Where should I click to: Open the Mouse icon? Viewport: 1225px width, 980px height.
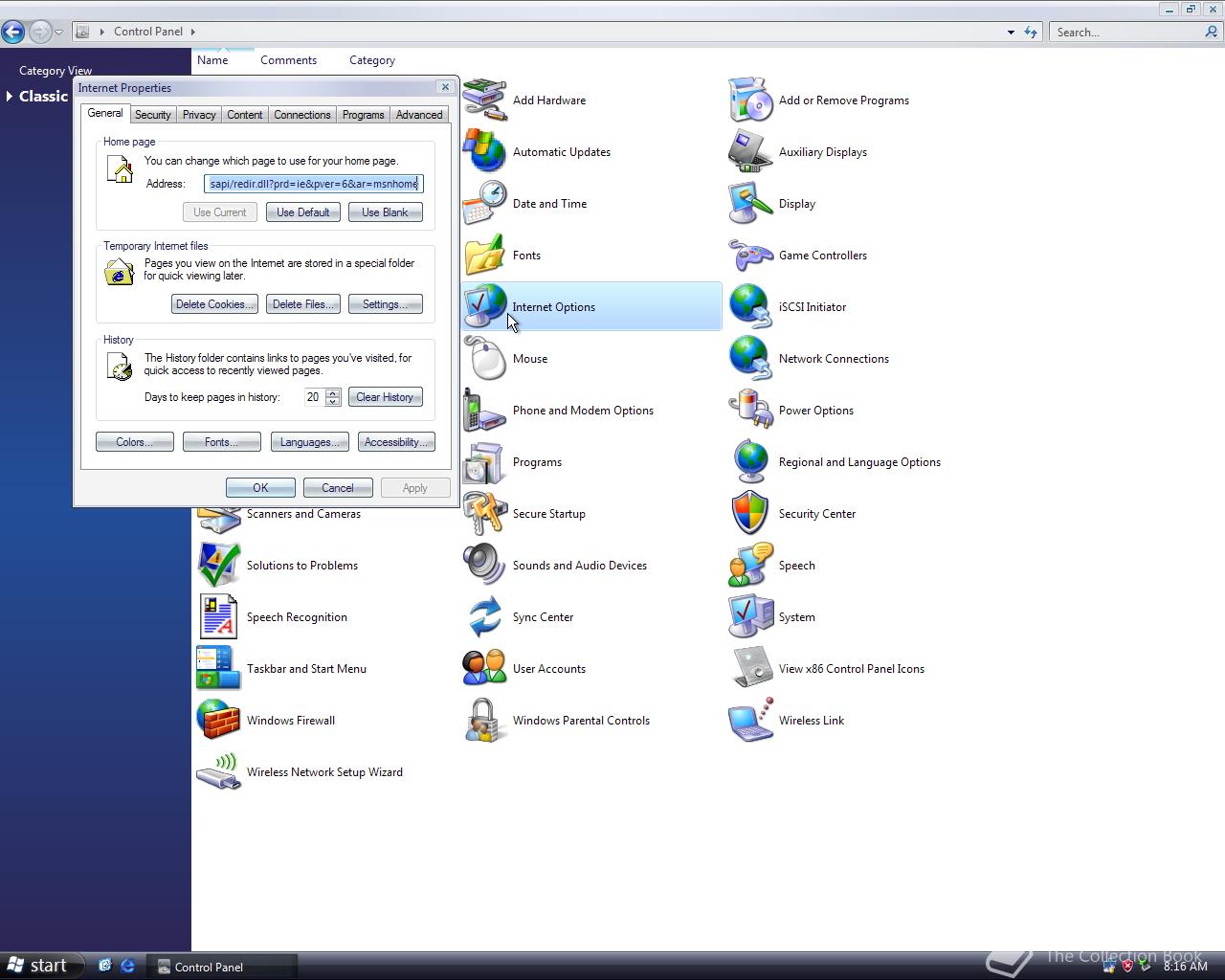pos(484,358)
